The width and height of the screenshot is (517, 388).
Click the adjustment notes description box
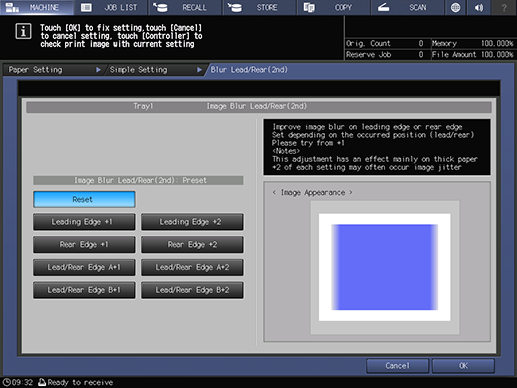tap(377, 147)
